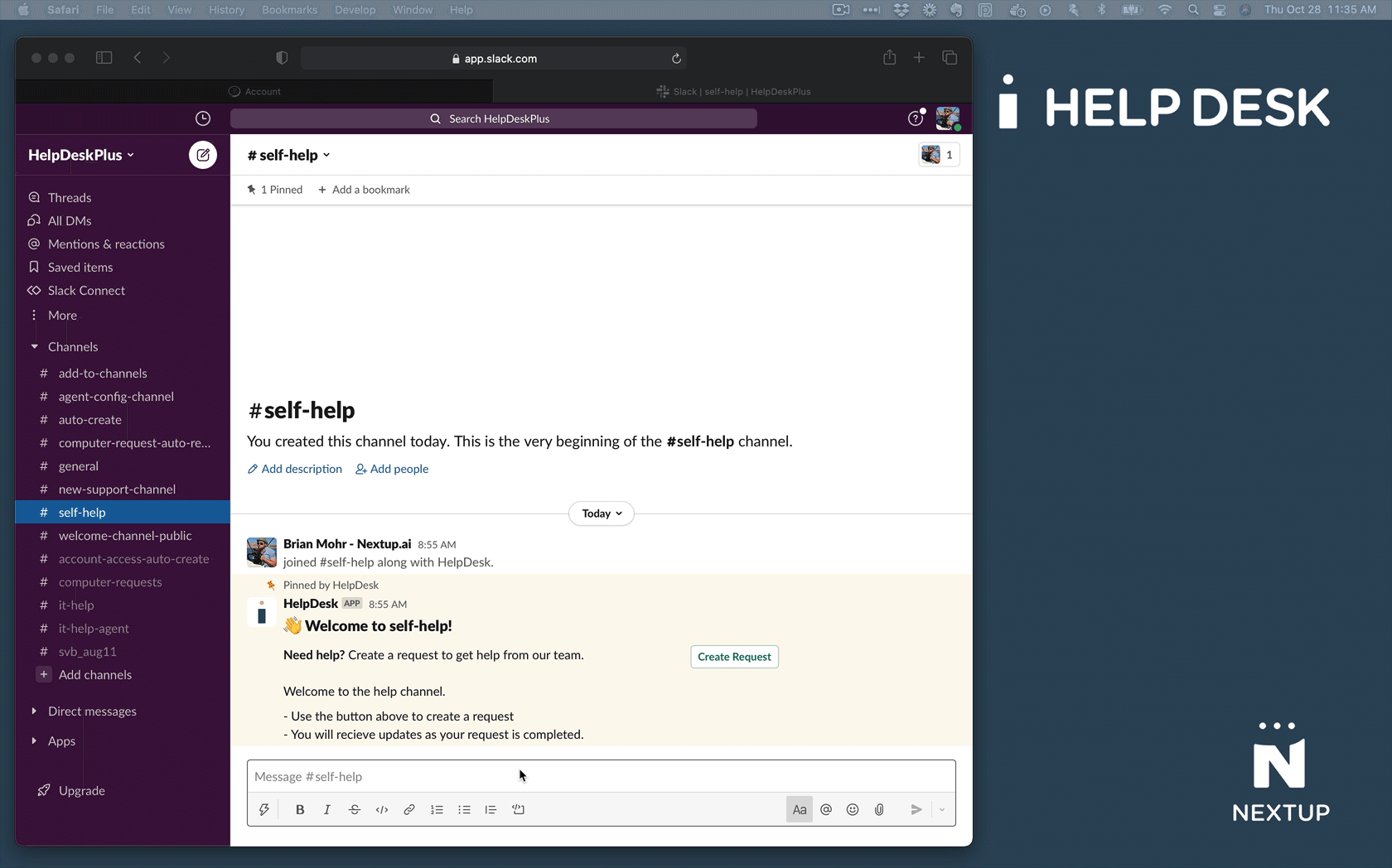Collapse the Channels section
This screenshot has height=868, width=1392.
[34, 347]
